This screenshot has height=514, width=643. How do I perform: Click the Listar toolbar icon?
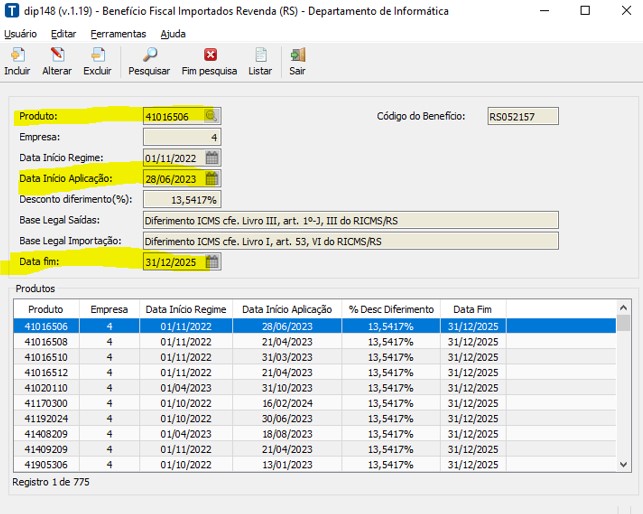tap(260, 56)
